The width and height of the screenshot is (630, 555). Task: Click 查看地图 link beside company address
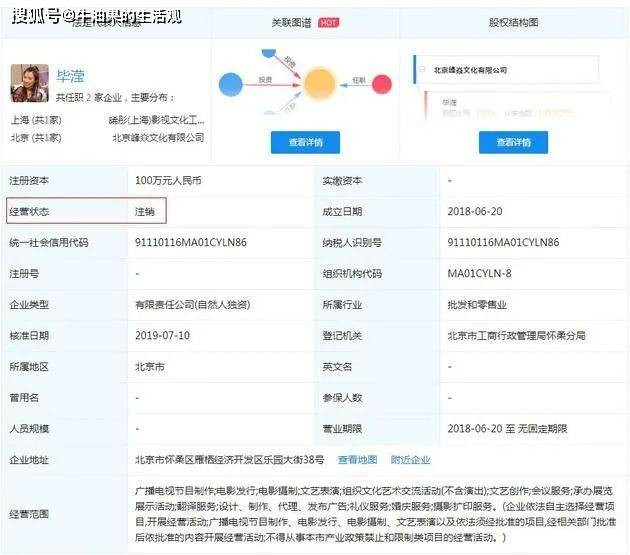(357, 459)
